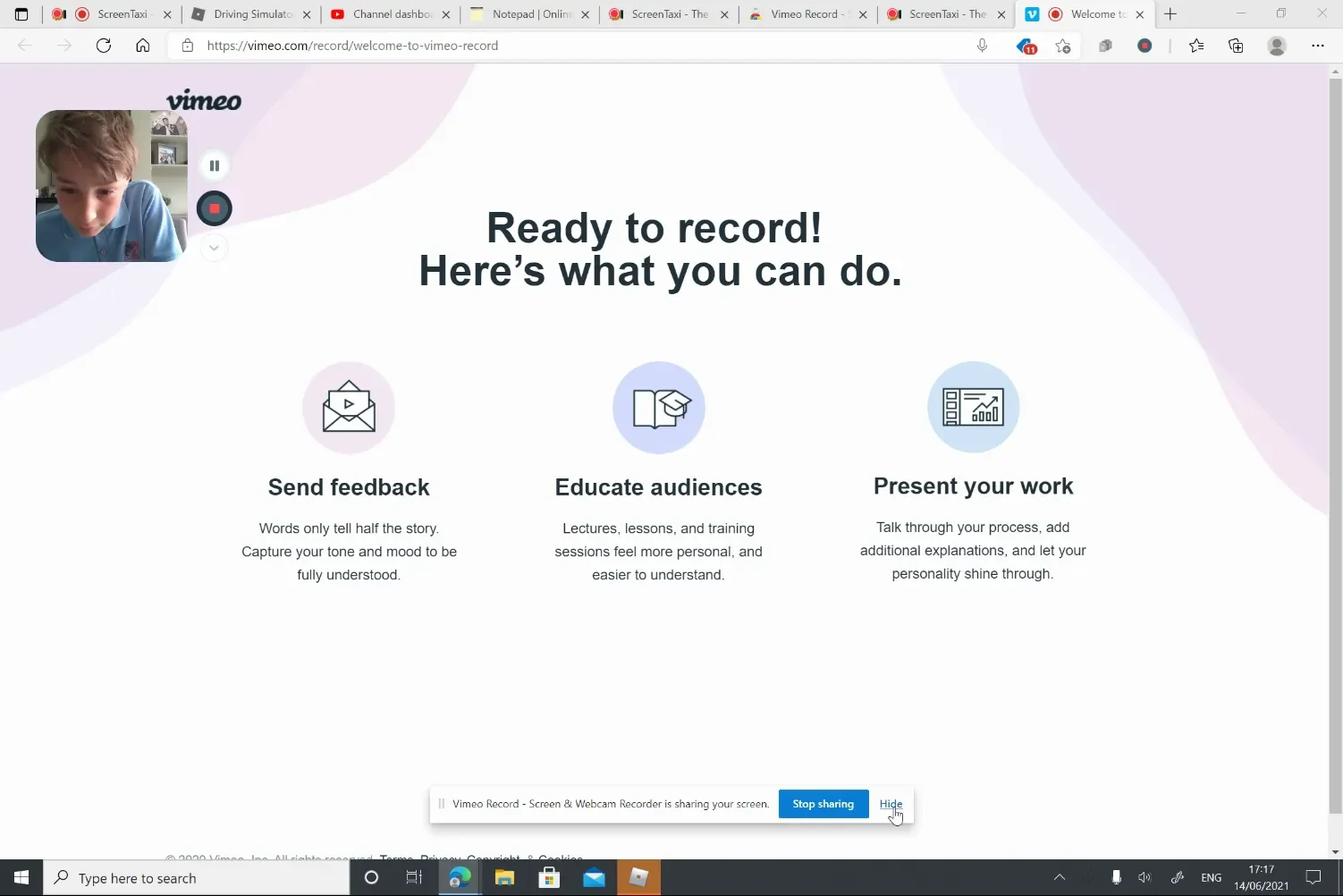Hide the screen sharing notification bar
Viewport: 1343px width, 896px height.
891,804
